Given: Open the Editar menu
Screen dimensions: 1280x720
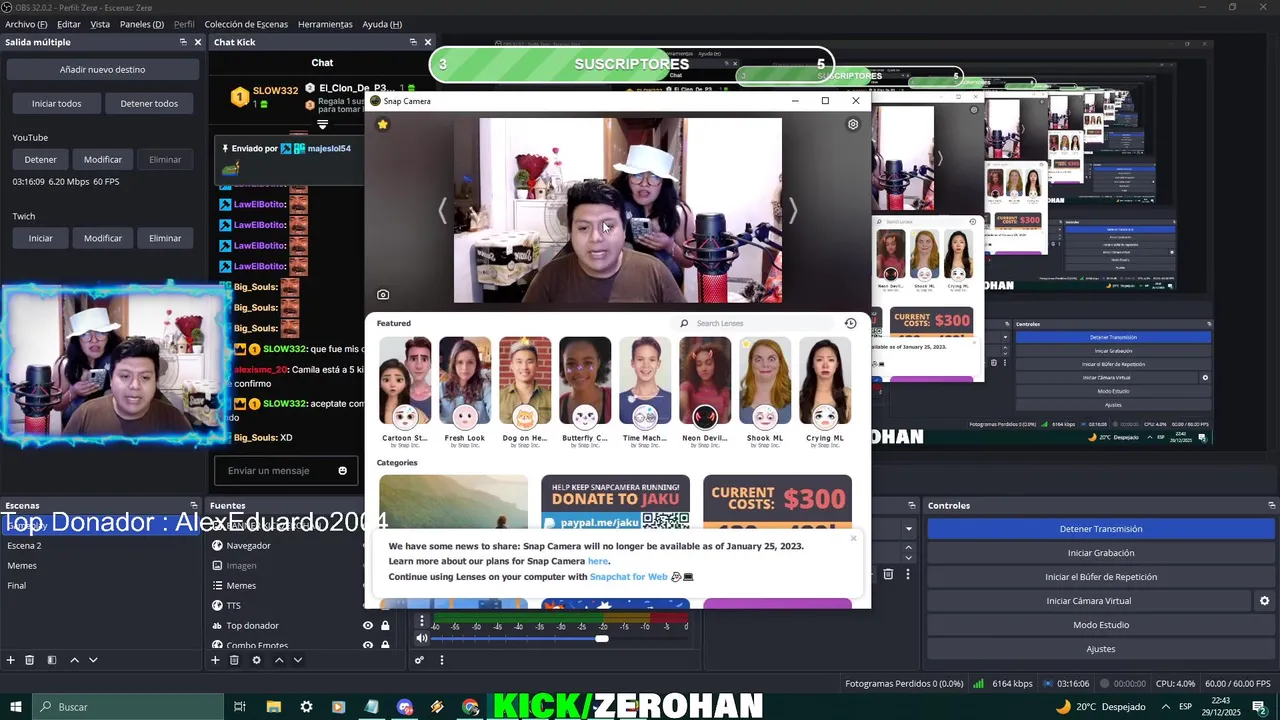Looking at the screenshot, I should coord(69,24).
